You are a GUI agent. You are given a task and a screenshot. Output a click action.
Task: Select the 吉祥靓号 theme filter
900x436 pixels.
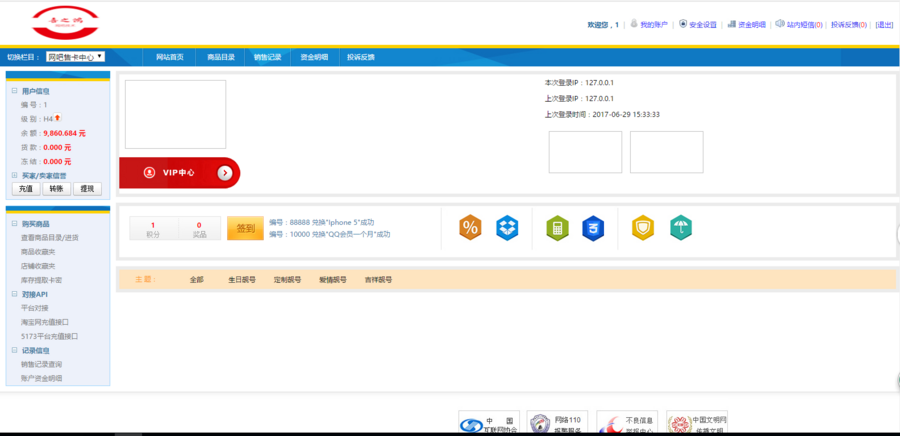378,280
